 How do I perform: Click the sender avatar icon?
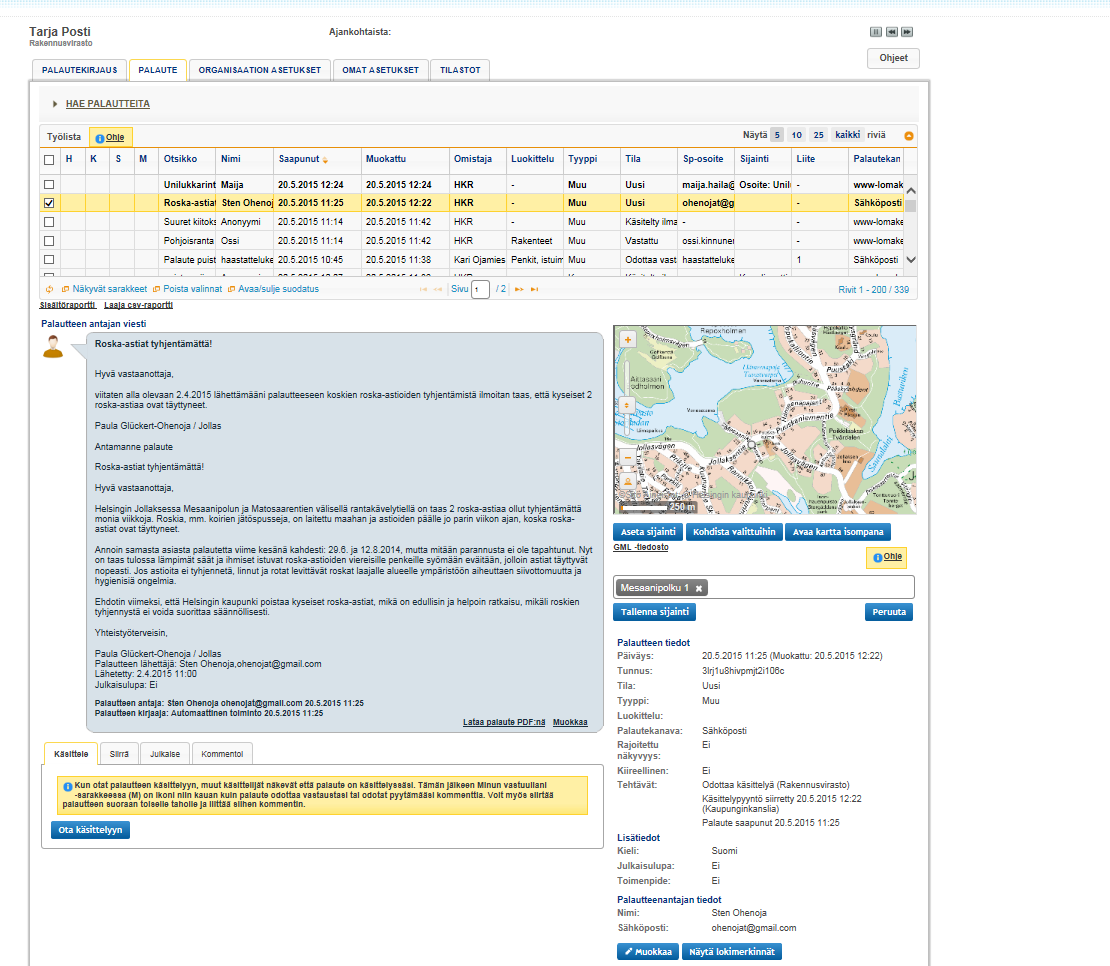click(53, 347)
